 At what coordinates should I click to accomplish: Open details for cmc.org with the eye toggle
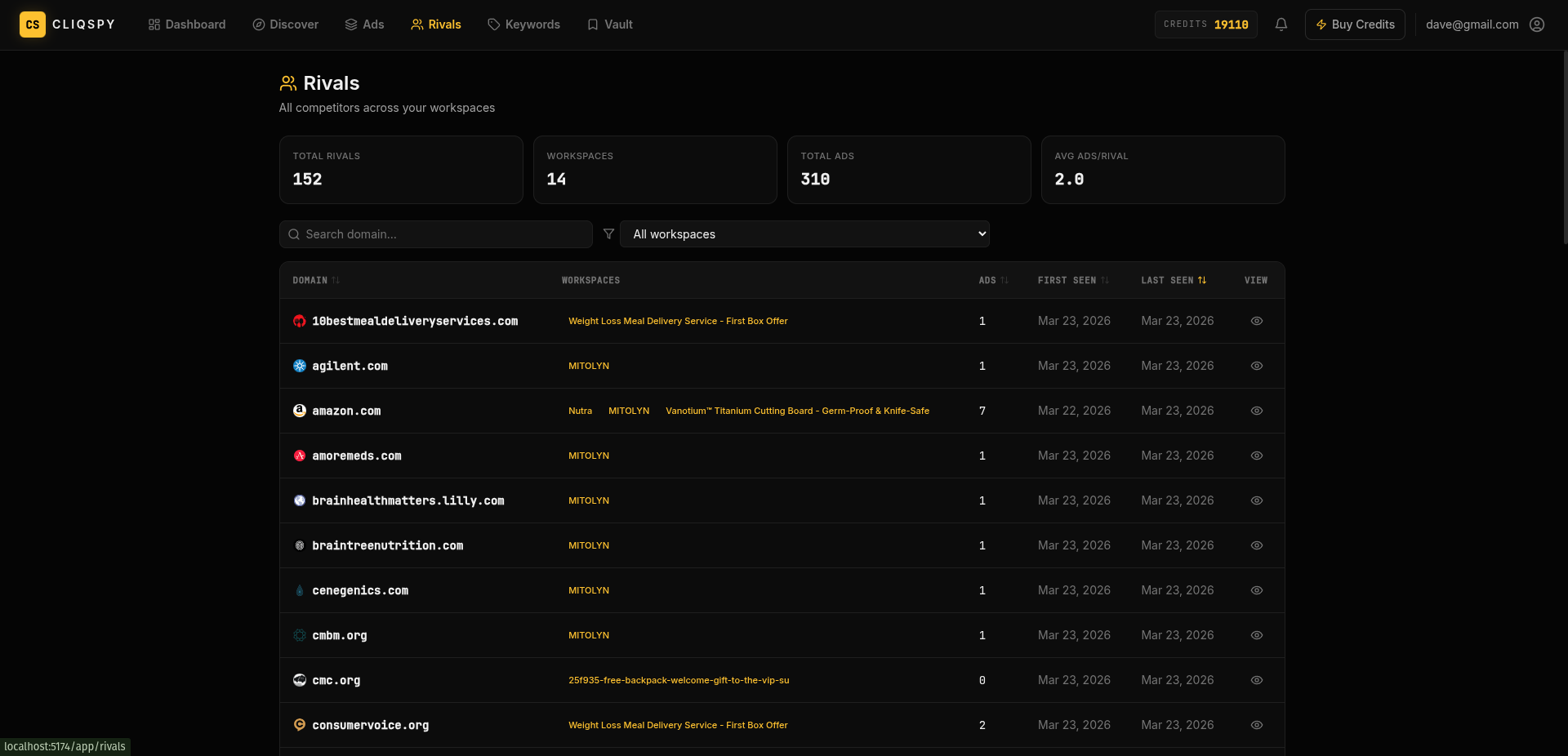coord(1256,680)
